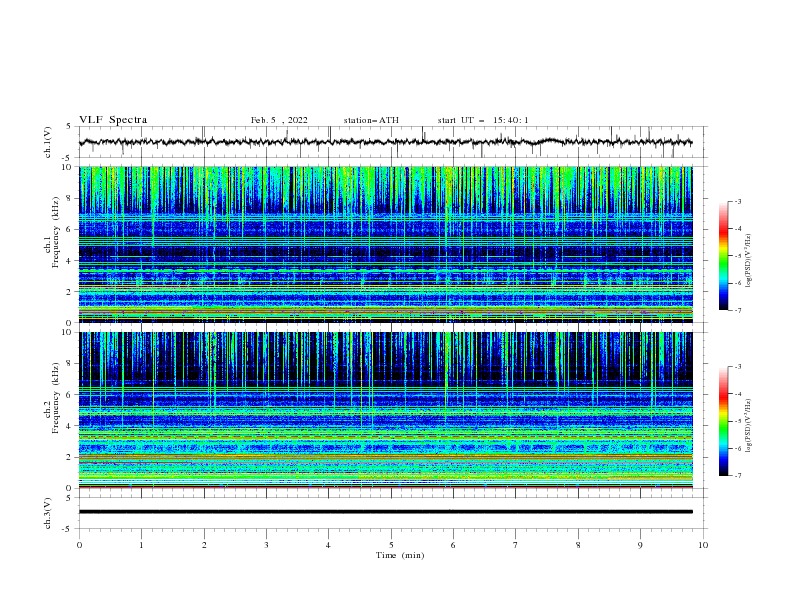Click the "-6" tick on ch.2 color bar

[x=738, y=448]
